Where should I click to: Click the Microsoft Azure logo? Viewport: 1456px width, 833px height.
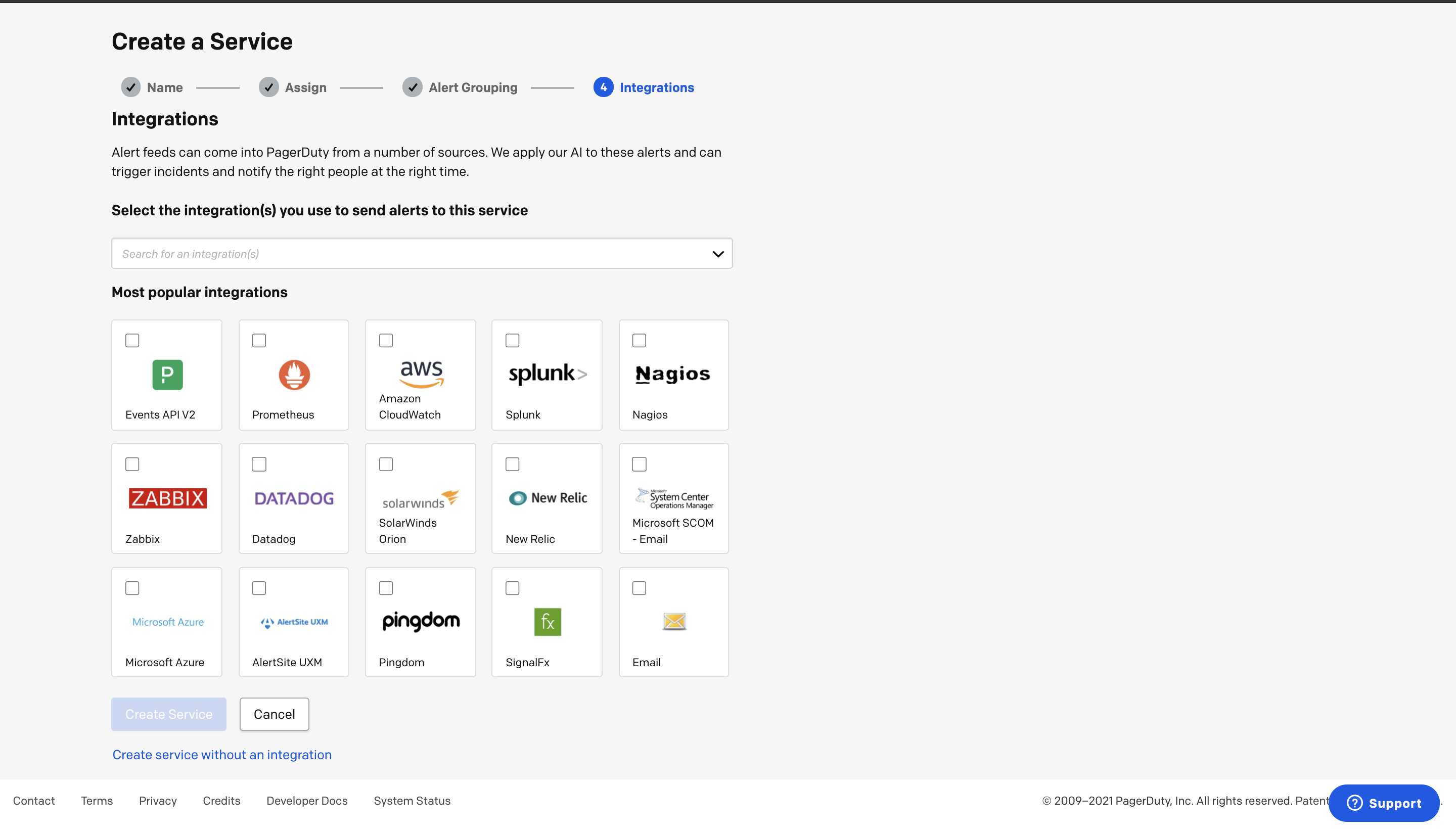click(x=168, y=622)
